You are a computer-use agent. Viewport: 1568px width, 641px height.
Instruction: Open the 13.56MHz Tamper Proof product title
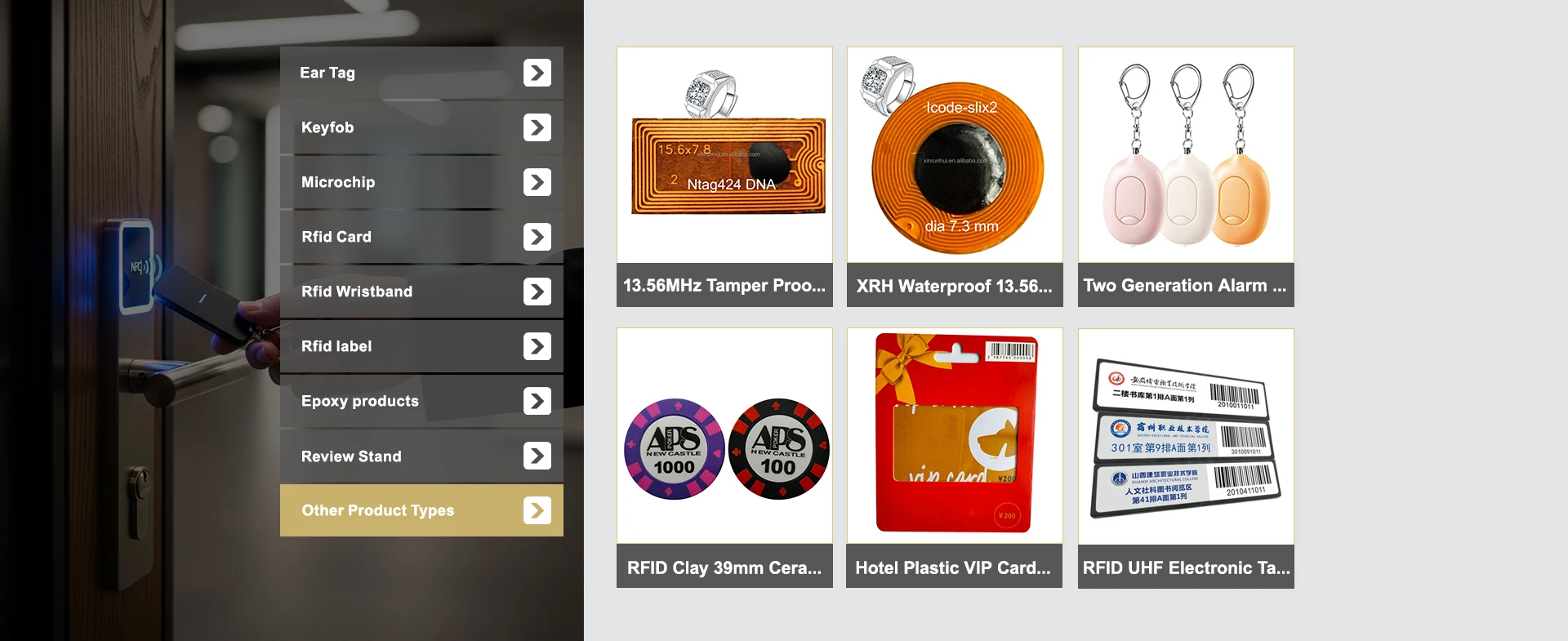pyautogui.click(x=724, y=285)
